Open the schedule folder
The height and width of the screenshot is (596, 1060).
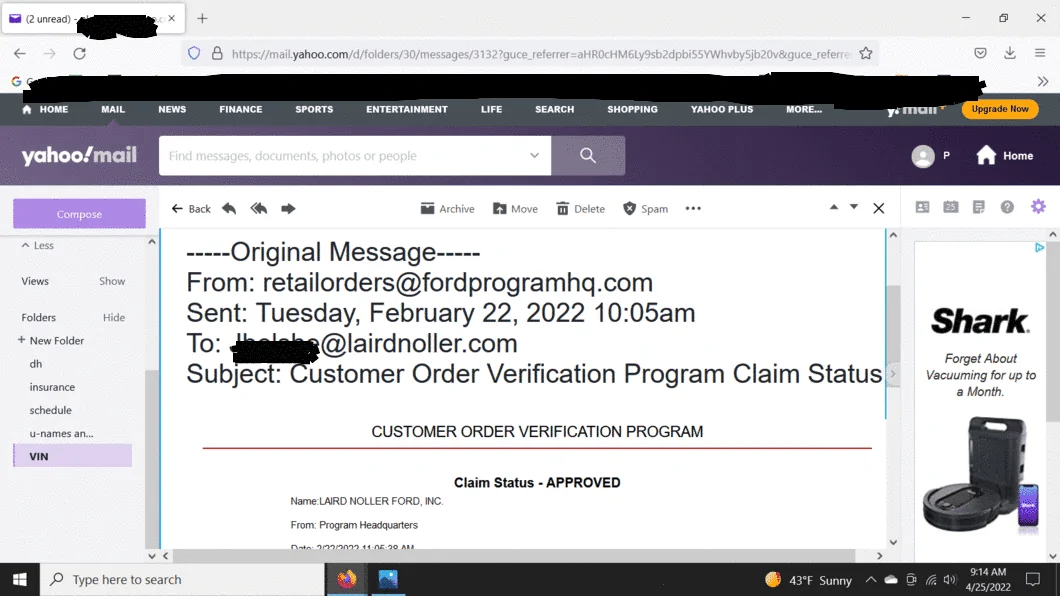pyautogui.click(x=51, y=409)
